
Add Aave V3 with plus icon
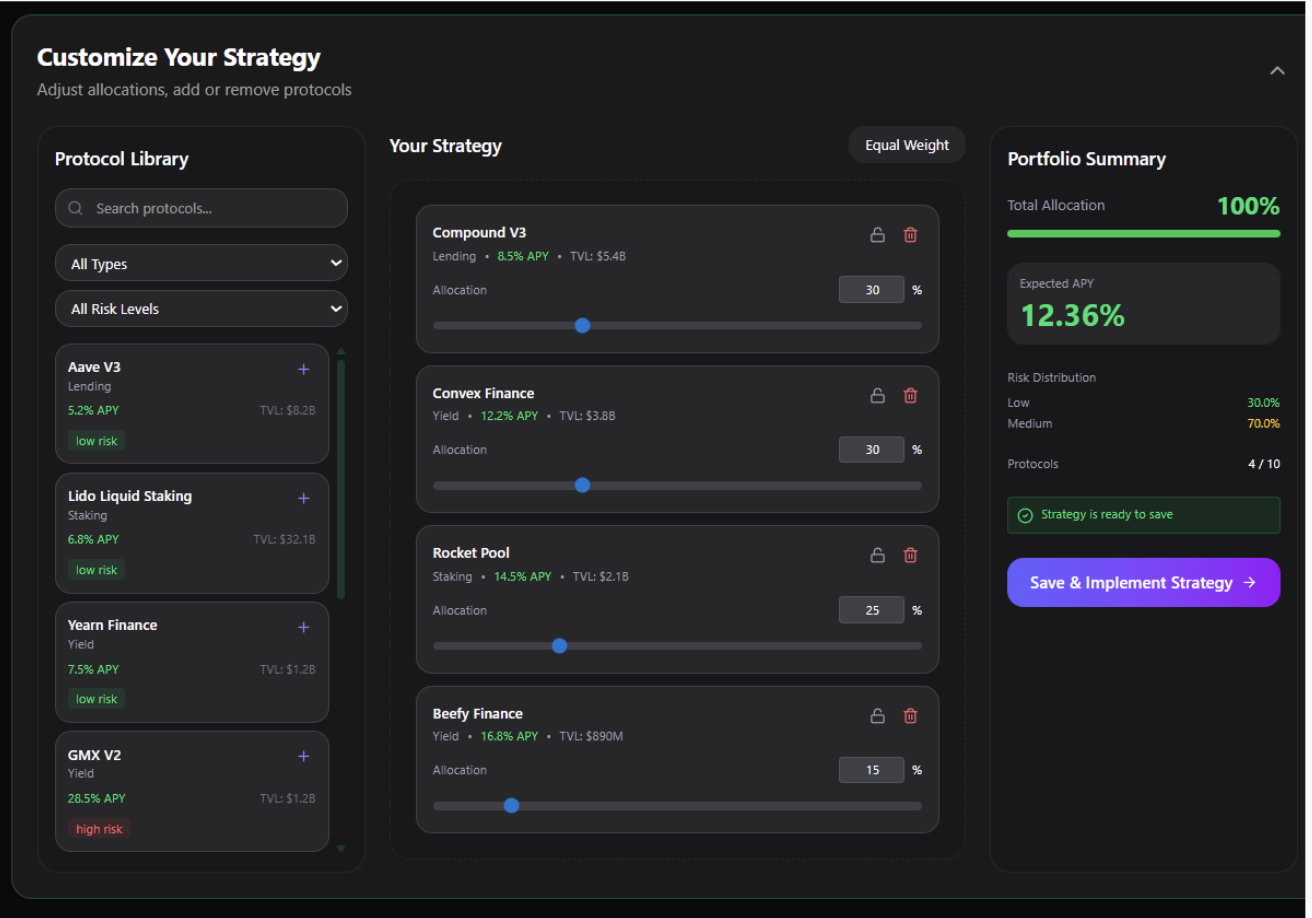(x=304, y=369)
